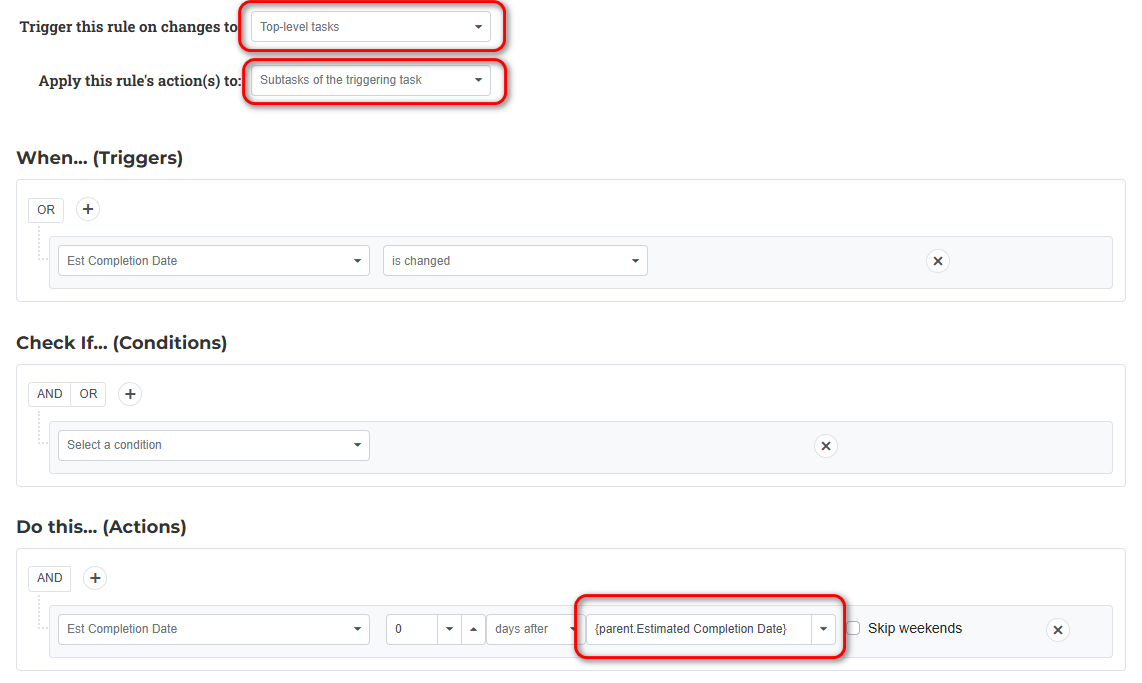Add a new action with the plus icon
This screenshot has height=683, width=1142.
[x=95, y=578]
